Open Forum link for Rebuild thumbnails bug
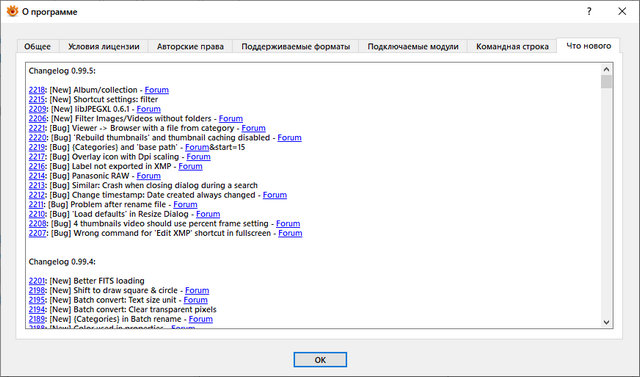Image resolution: width=640 pixels, height=377 pixels. [289, 137]
